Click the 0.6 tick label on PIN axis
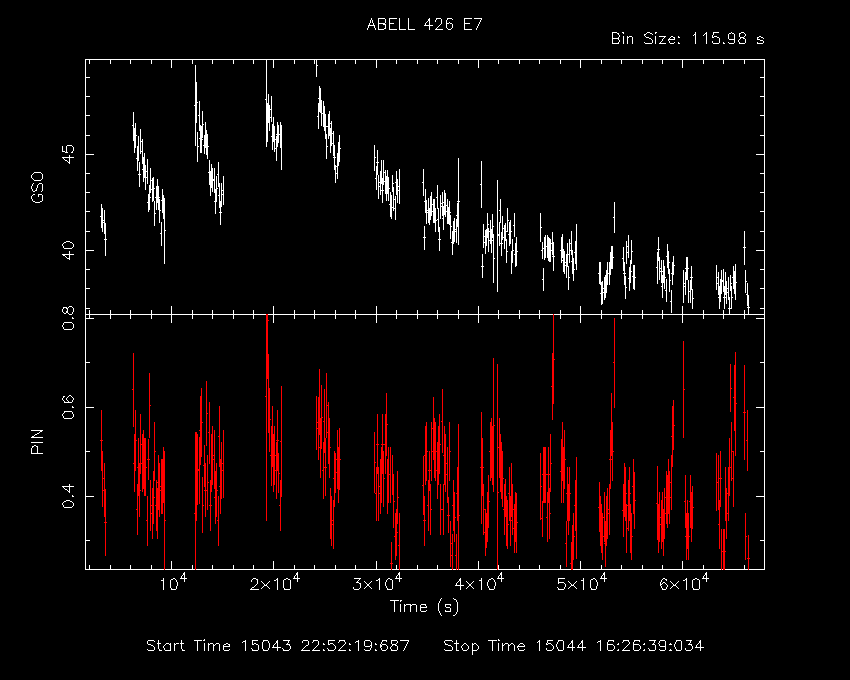850x680 pixels. pyautogui.click(x=68, y=407)
